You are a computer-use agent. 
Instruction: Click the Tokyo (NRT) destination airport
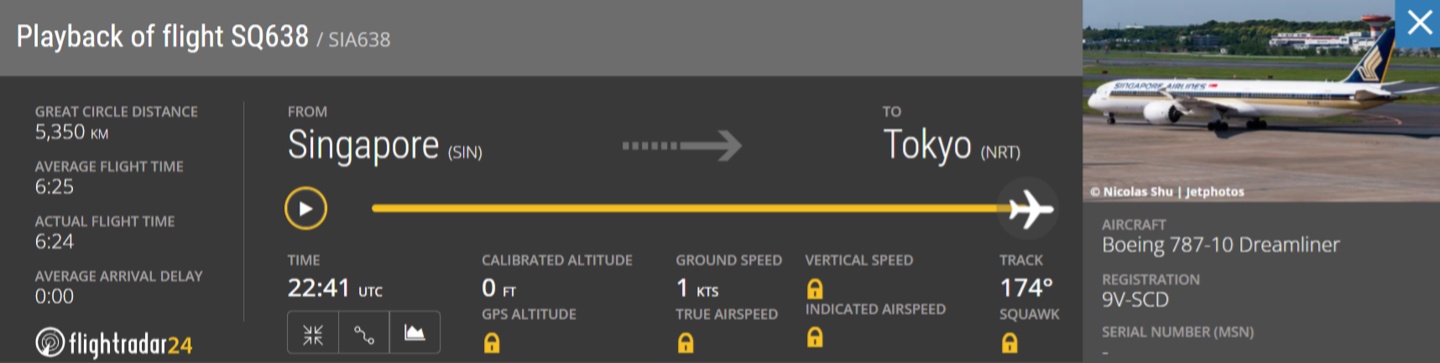951,146
